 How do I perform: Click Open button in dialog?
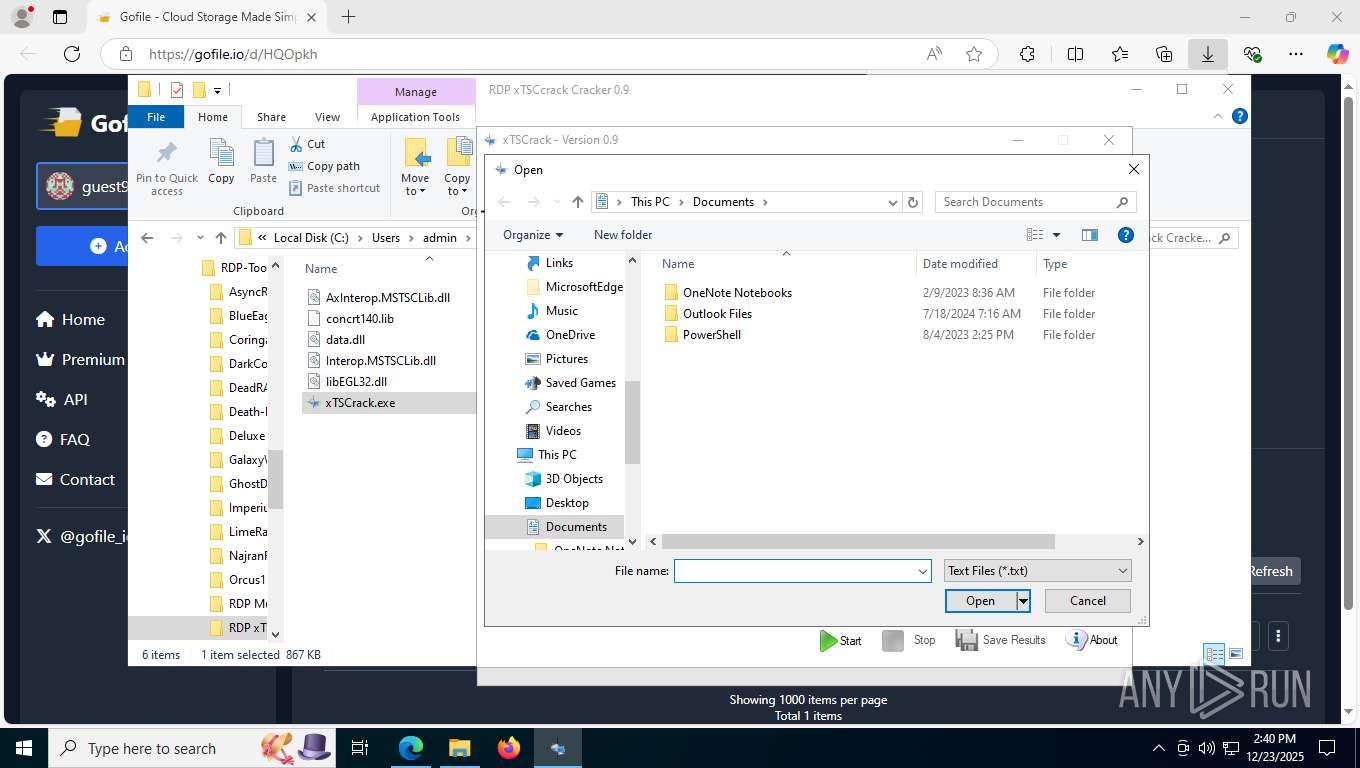click(980, 601)
